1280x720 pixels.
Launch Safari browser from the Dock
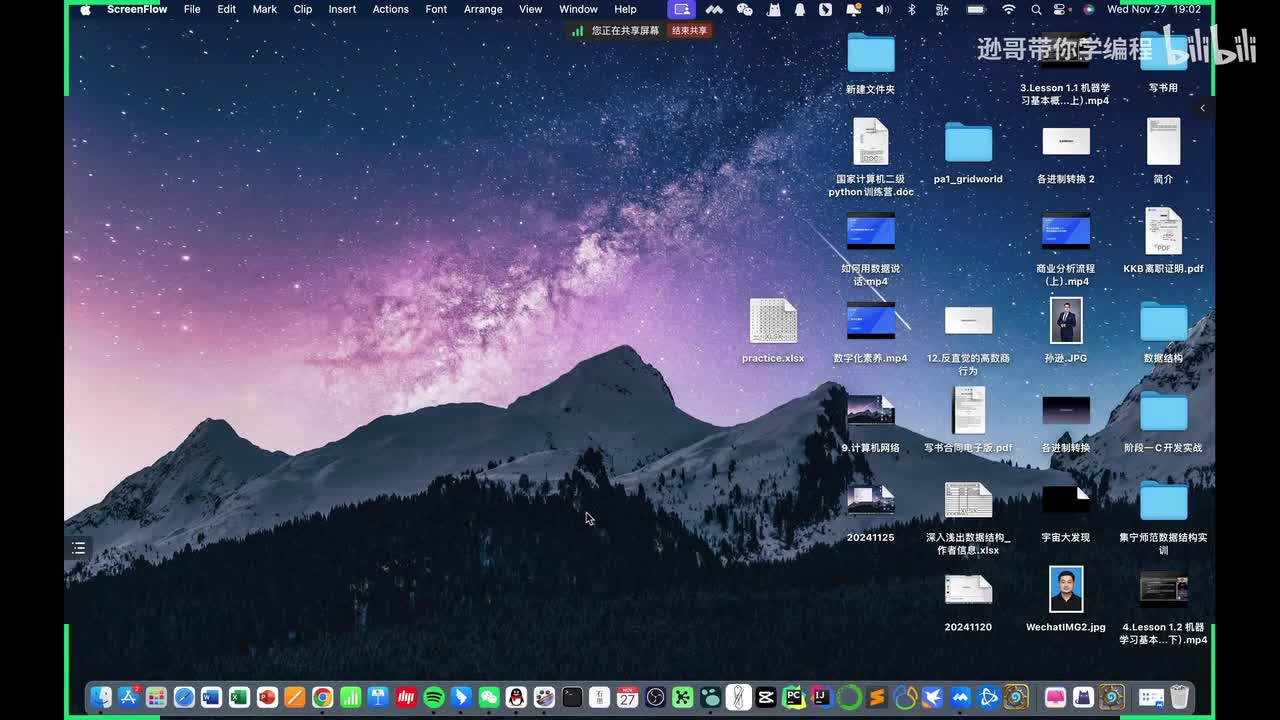tap(184, 697)
